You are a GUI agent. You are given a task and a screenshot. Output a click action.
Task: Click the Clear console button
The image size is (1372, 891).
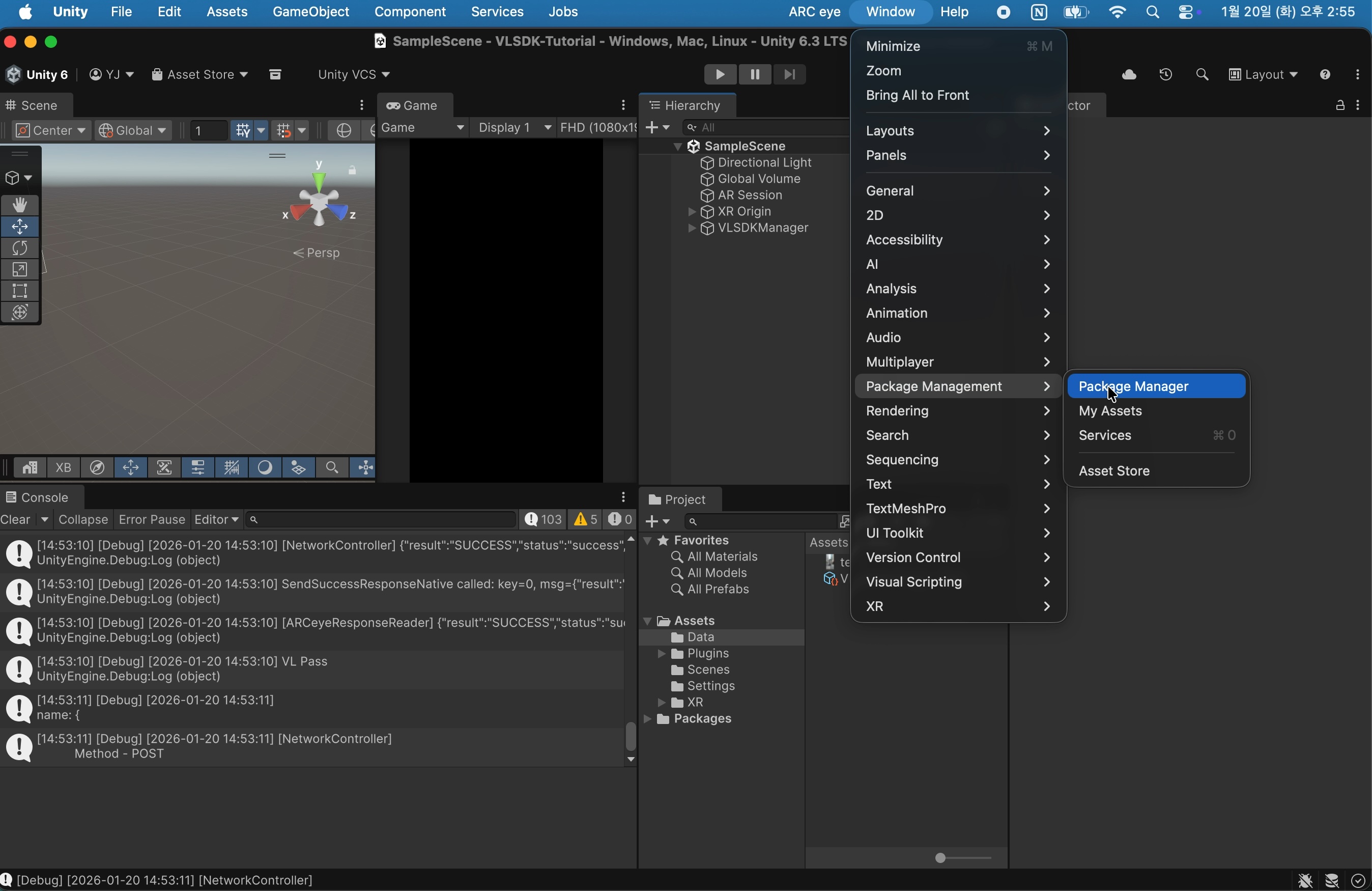(x=16, y=520)
